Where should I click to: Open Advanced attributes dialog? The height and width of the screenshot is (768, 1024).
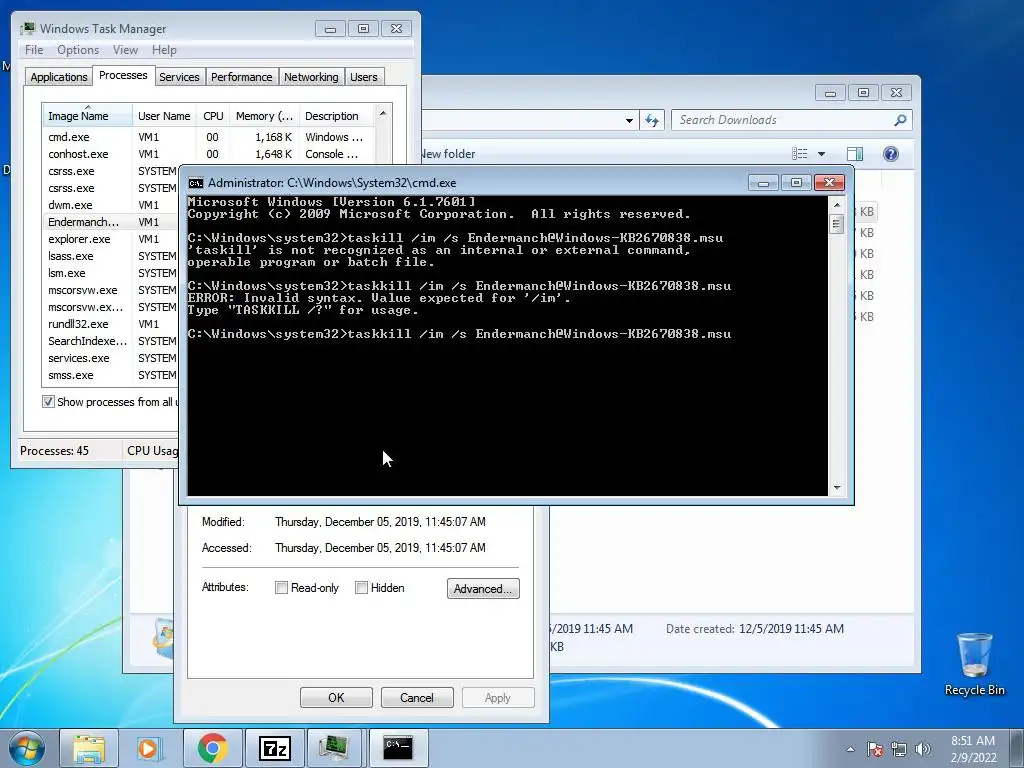coord(483,588)
